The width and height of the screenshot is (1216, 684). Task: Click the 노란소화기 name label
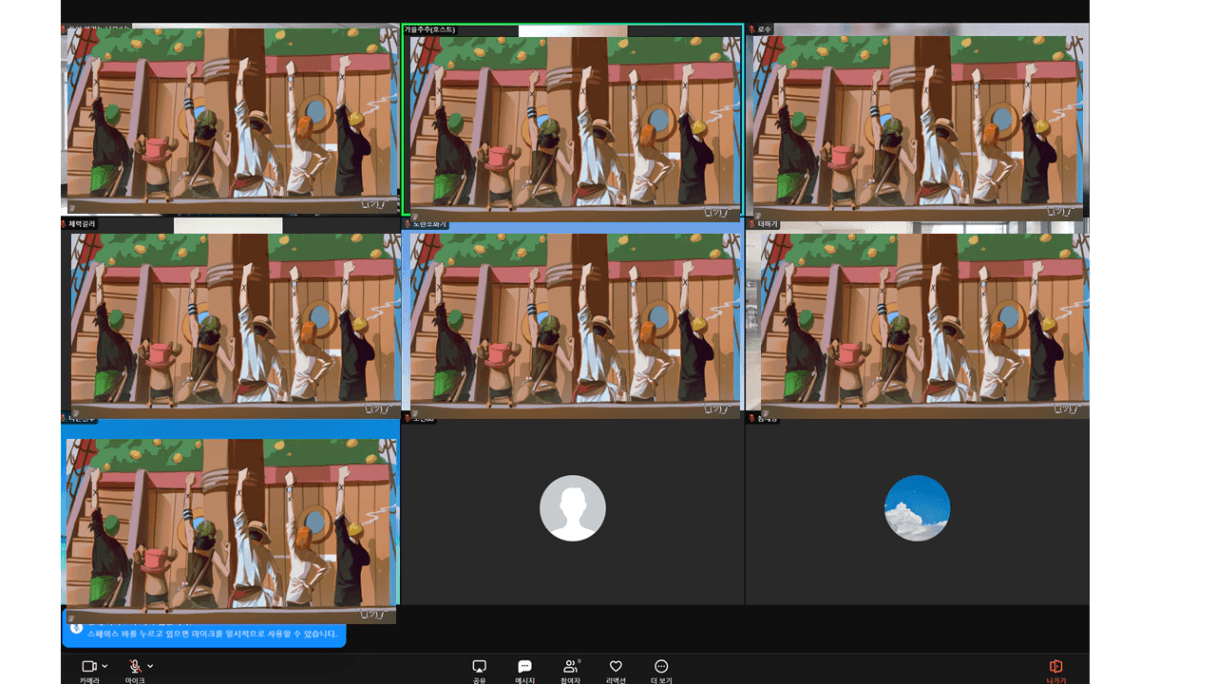[426, 224]
